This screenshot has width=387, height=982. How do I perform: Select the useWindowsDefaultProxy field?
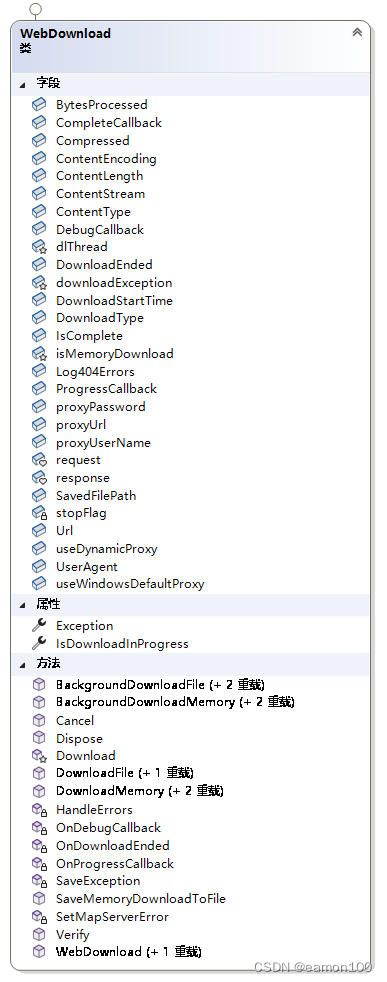coord(130,584)
